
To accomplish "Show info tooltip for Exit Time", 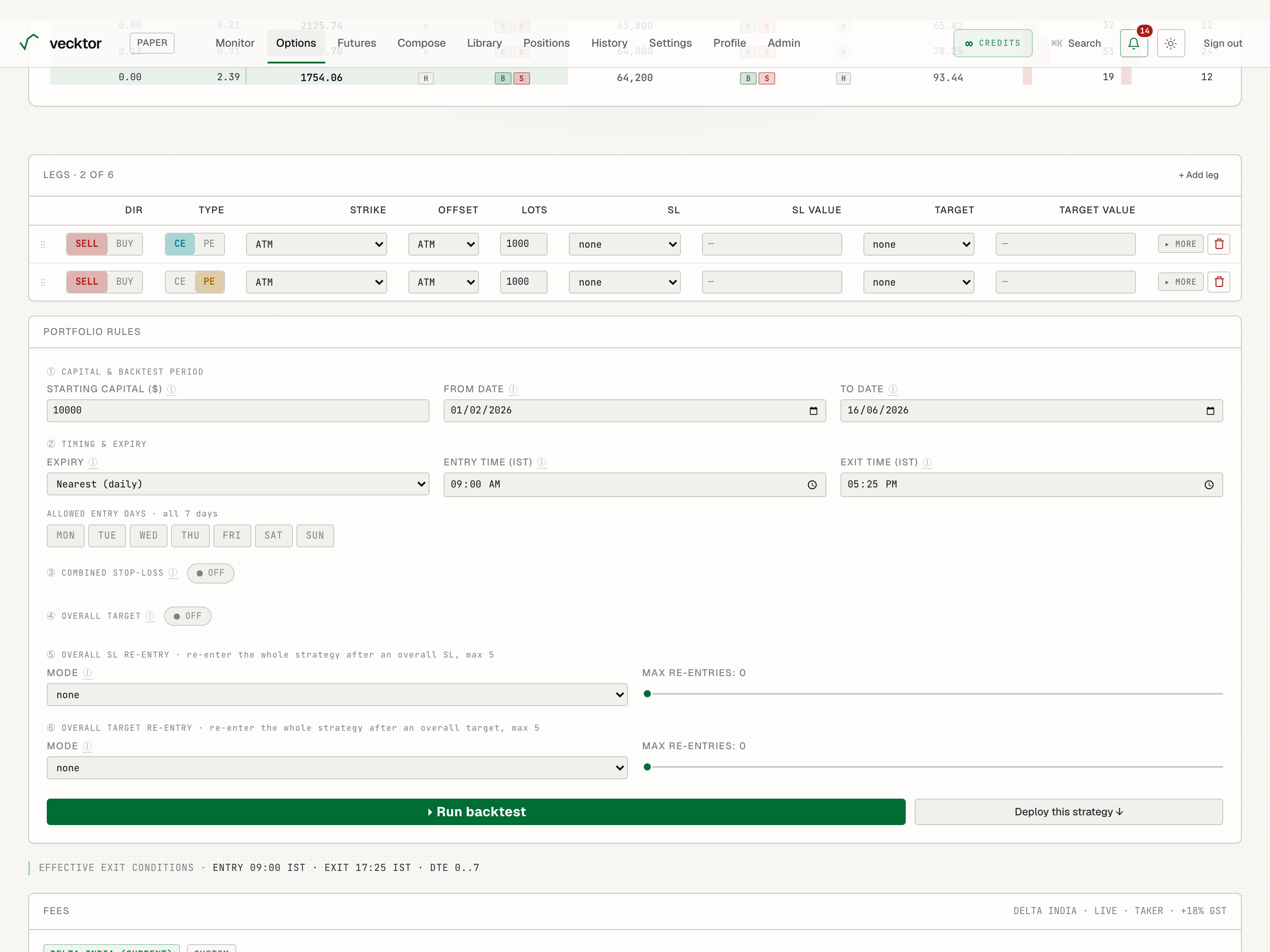I will coord(927,462).
